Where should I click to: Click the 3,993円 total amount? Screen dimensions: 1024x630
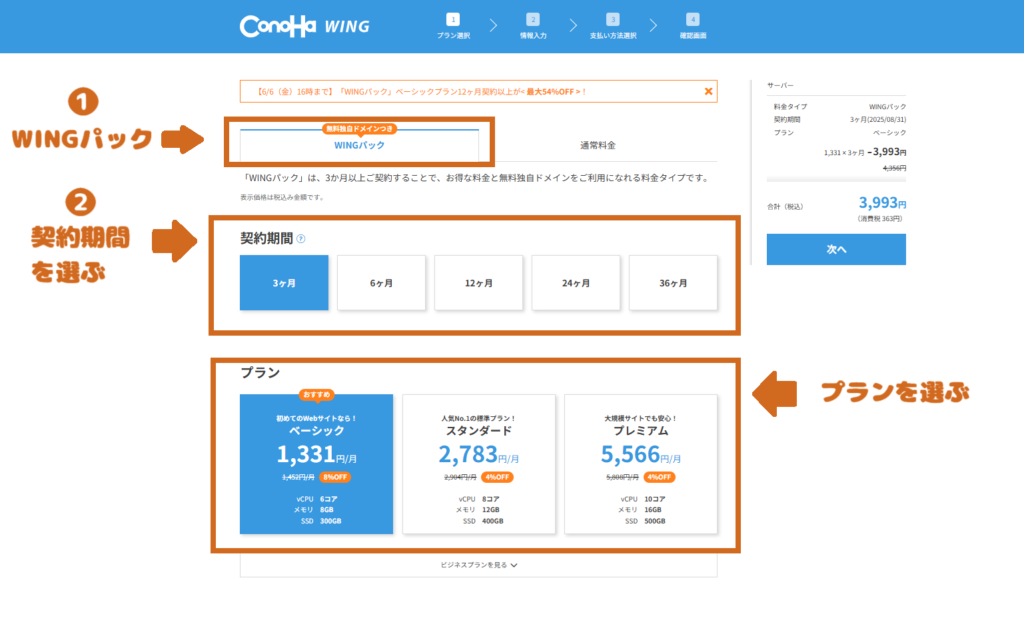tap(882, 203)
